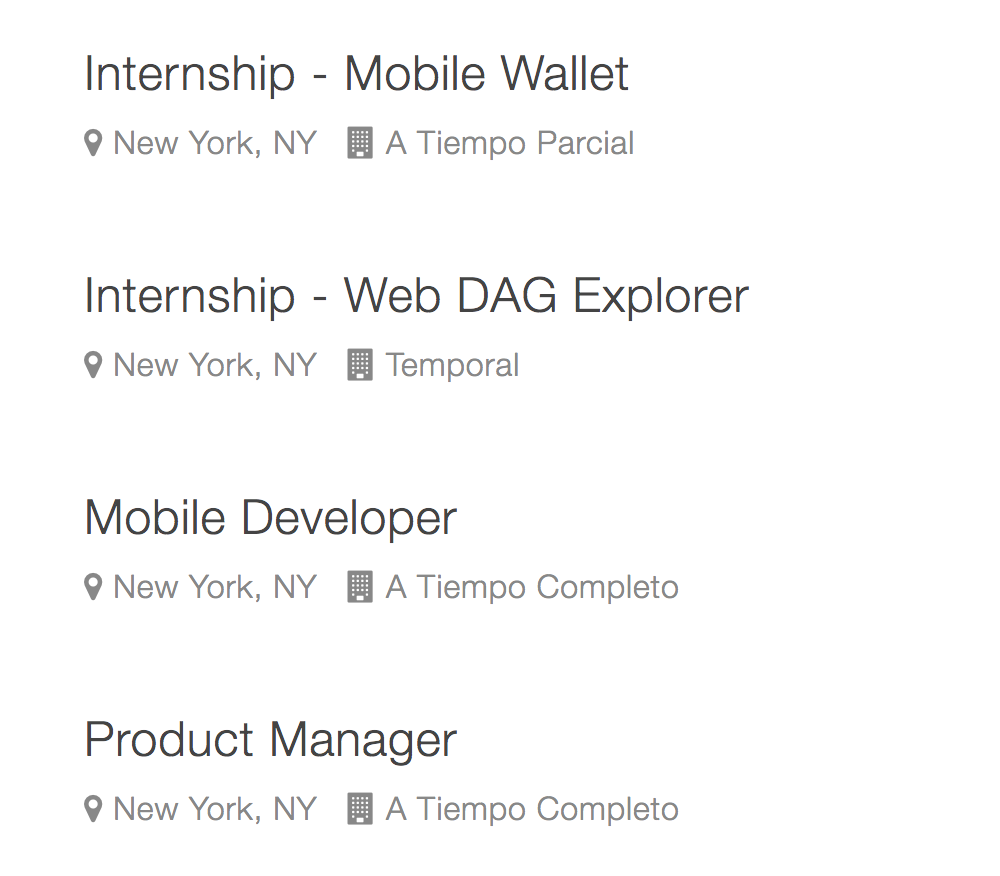Click A Tiempo Completo under Product Manager
The width and height of the screenshot is (1000, 876).
click(532, 810)
